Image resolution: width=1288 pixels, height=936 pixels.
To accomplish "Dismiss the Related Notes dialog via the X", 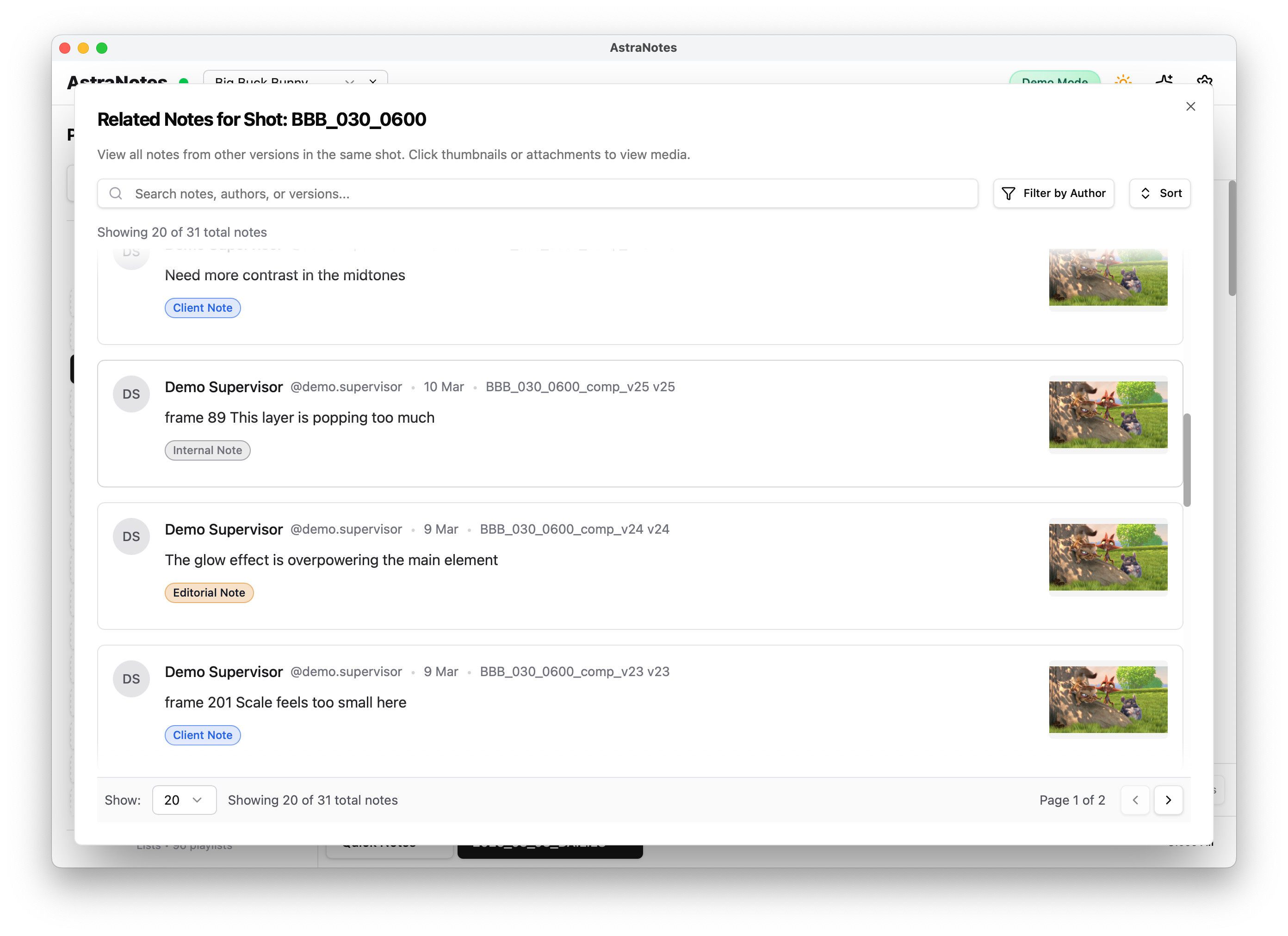I will click(1191, 106).
